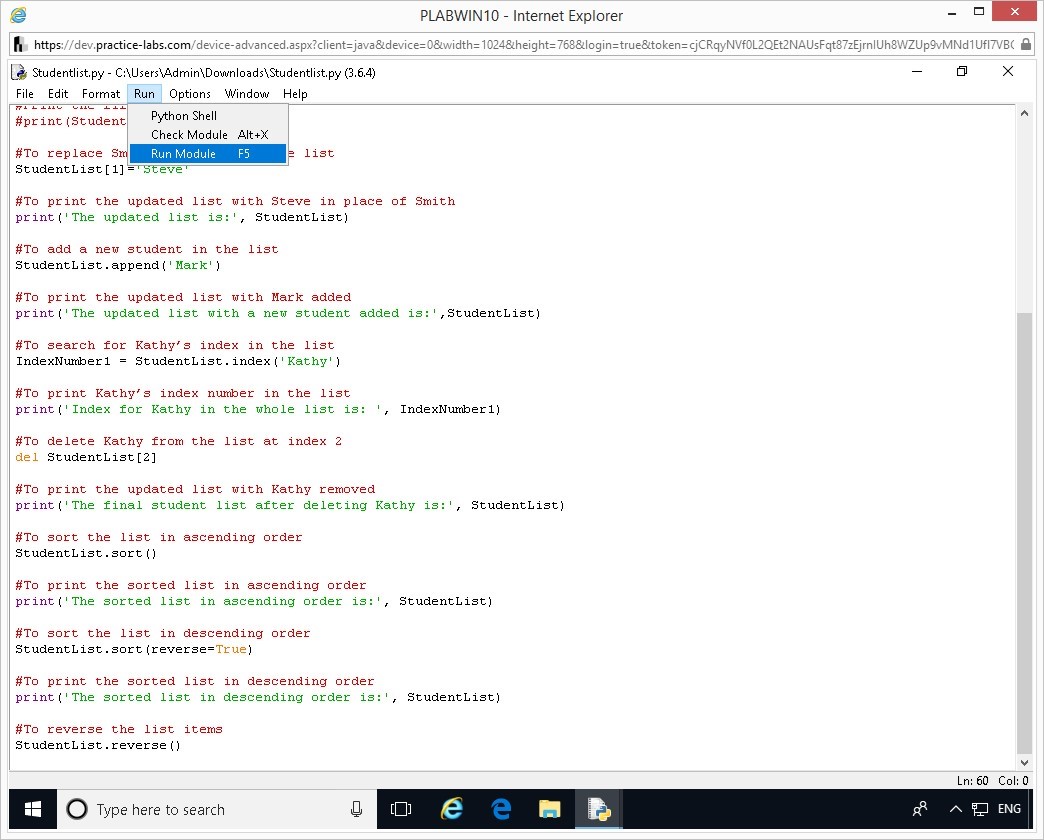Click the padlock icon in the address bar
The width and height of the screenshot is (1044, 840).
pyautogui.click(x=1027, y=44)
